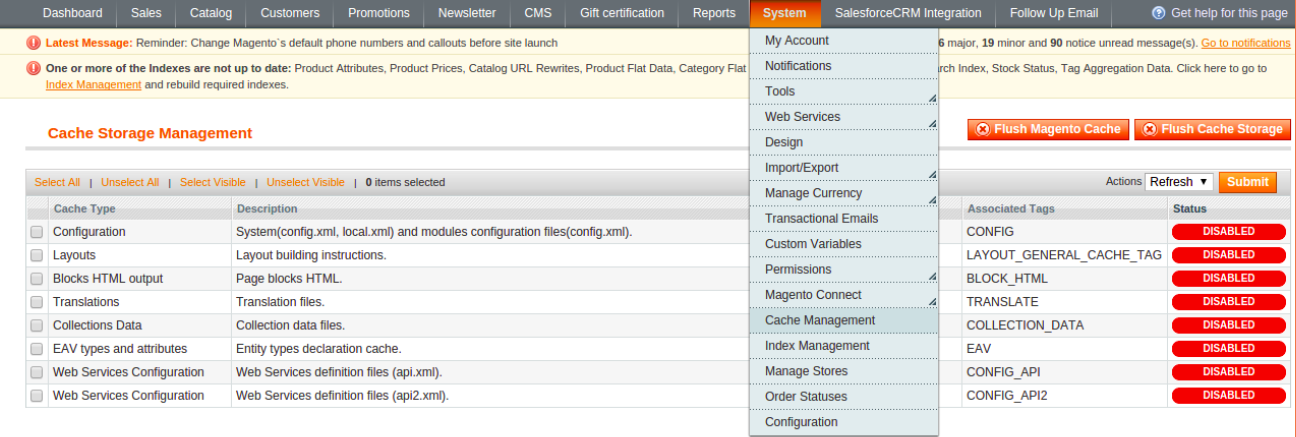Screen dimensions: 1296x437
Task: Click 'Entity types declaration cache.' text
Action: click(318, 349)
